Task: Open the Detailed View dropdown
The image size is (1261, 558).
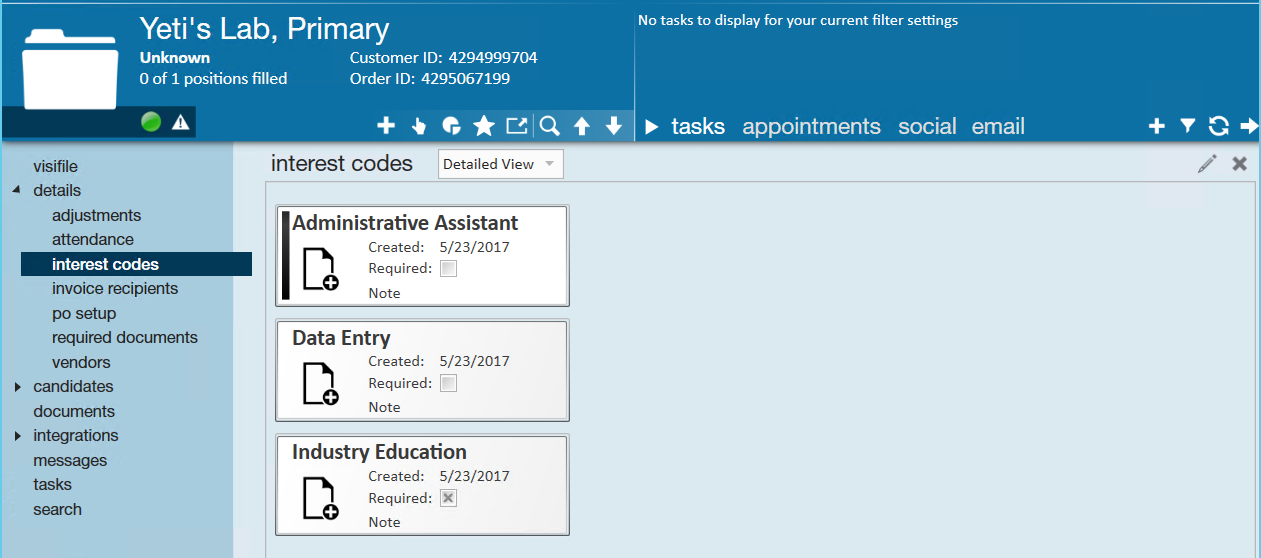Action: pyautogui.click(x=500, y=164)
